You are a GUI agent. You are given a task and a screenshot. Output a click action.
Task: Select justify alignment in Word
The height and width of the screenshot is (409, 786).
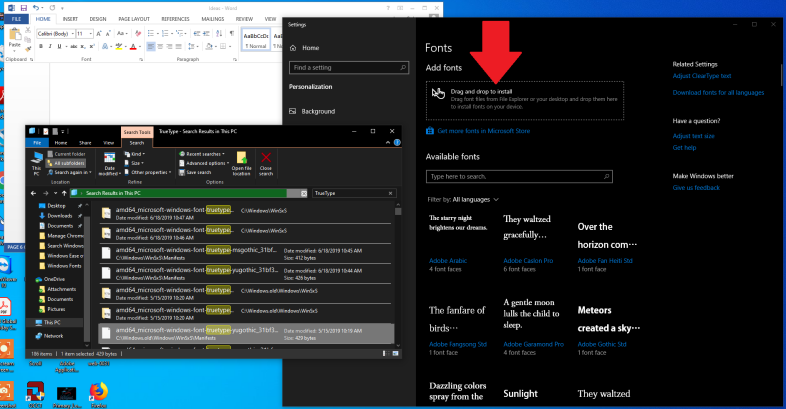(178, 47)
